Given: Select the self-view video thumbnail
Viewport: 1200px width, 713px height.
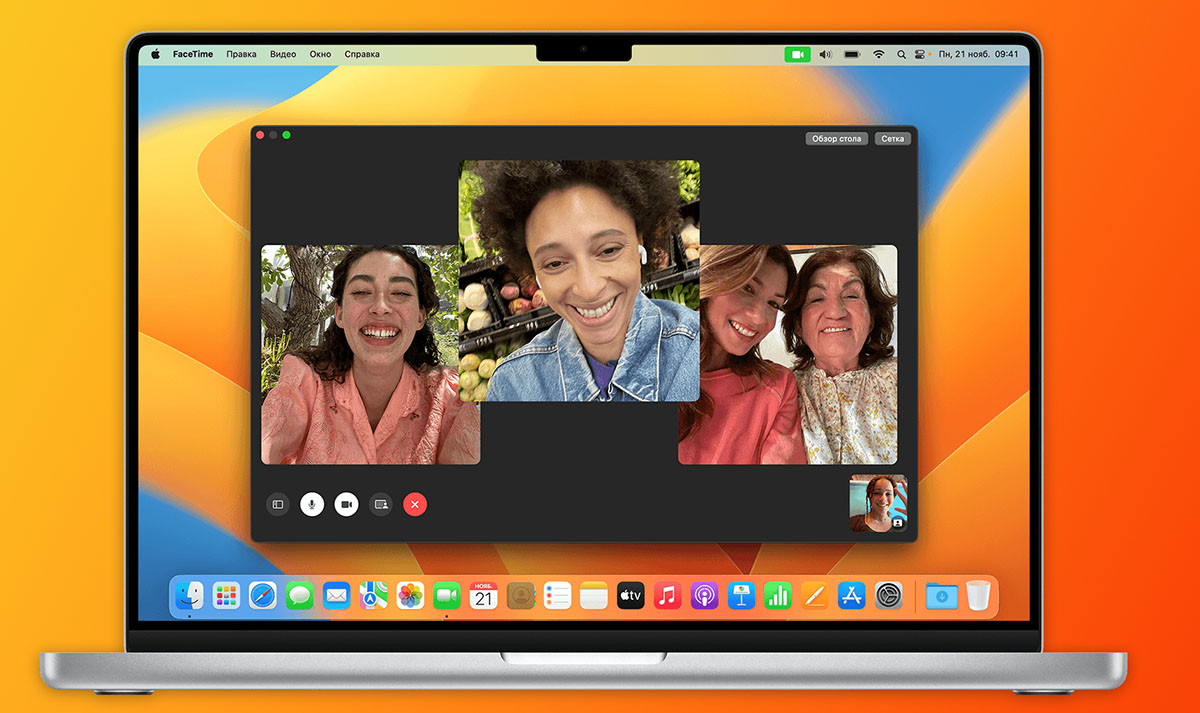Looking at the screenshot, I should click(x=878, y=503).
